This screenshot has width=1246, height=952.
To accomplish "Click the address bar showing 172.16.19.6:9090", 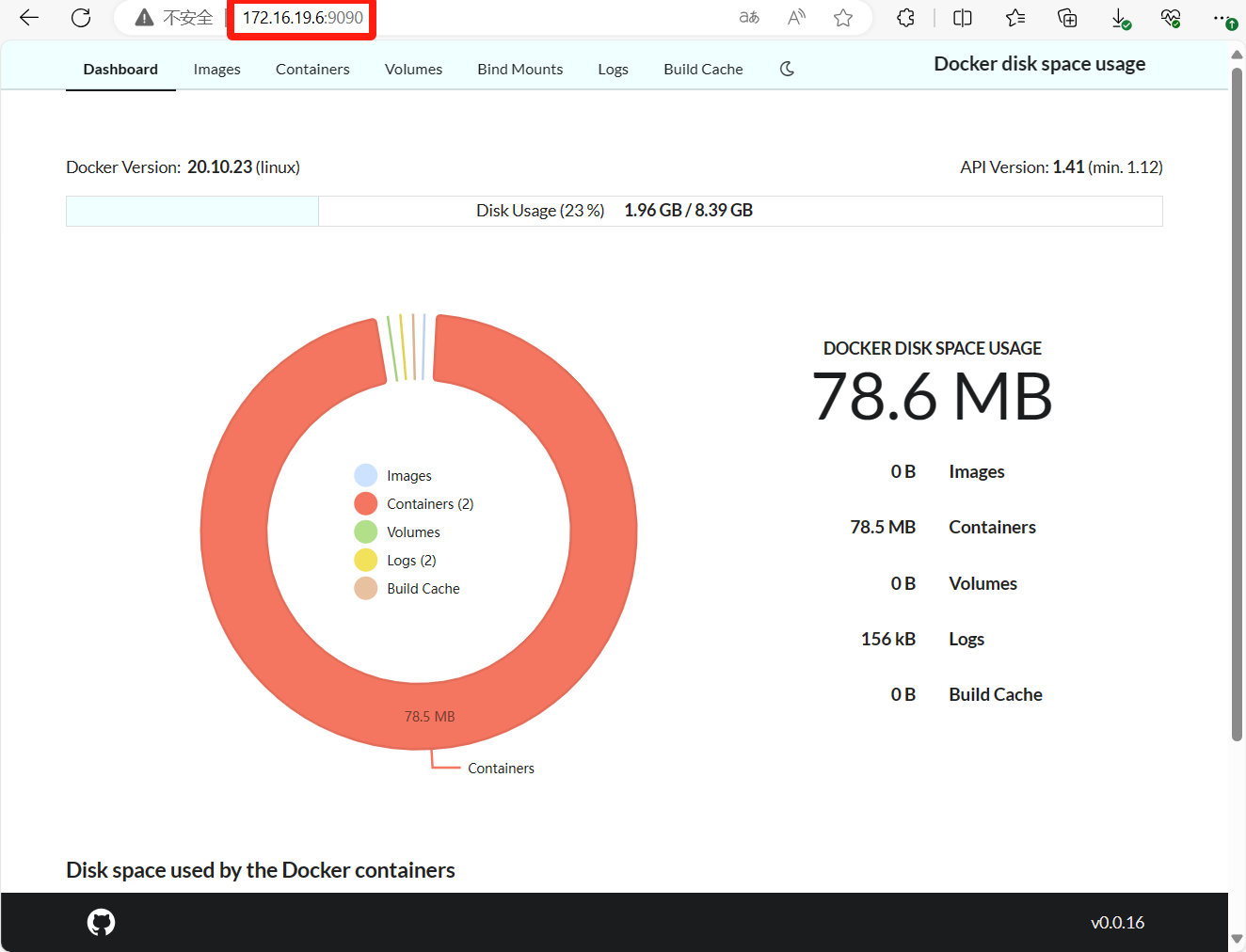I will [x=302, y=18].
